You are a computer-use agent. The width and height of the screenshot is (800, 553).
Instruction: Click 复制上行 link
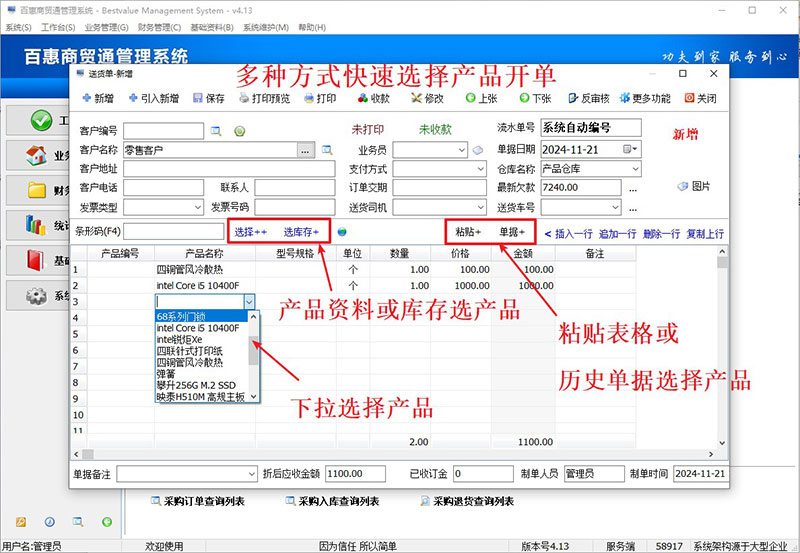tap(705, 234)
